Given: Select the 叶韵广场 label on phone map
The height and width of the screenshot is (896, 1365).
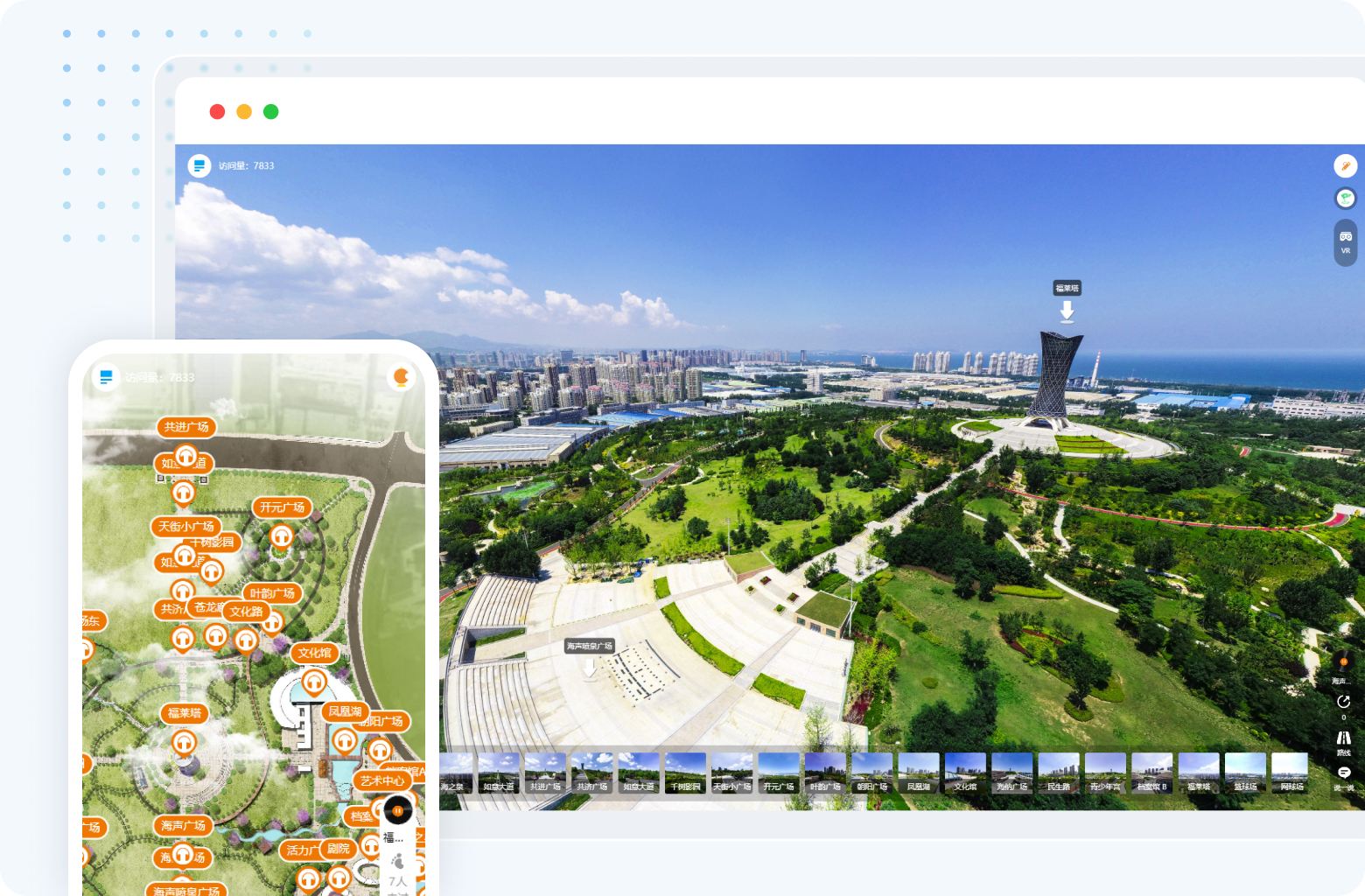Looking at the screenshot, I should pyautogui.click(x=272, y=593).
